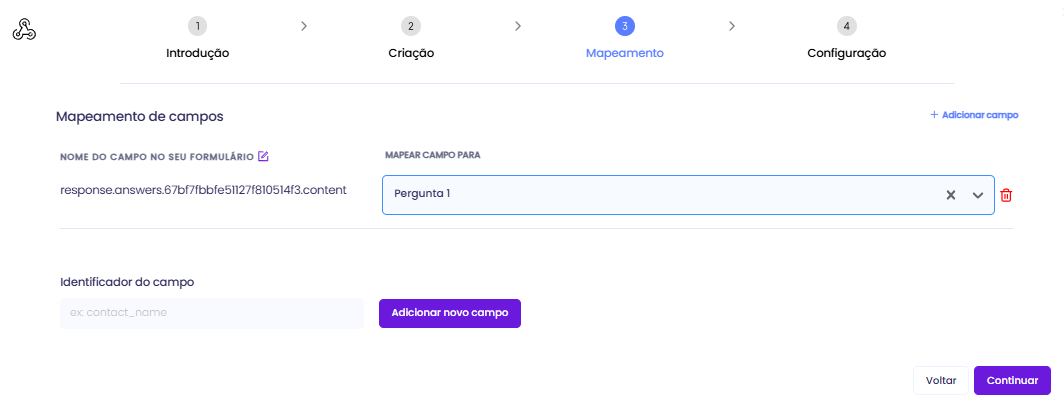The image size is (1064, 406).
Task: Click the Continuar button
Action: pyautogui.click(x=1012, y=381)
